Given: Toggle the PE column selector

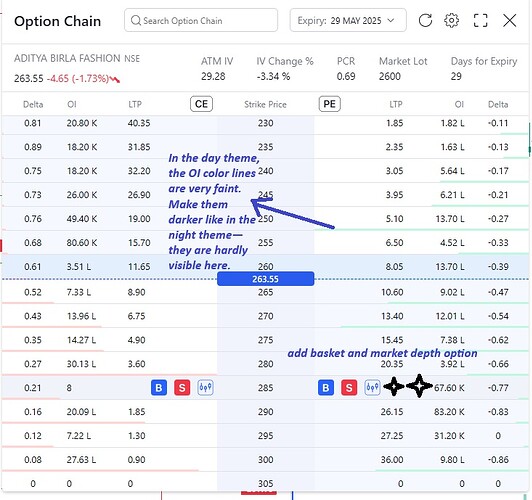Looking at the screenshot, I should pos(329,104).
